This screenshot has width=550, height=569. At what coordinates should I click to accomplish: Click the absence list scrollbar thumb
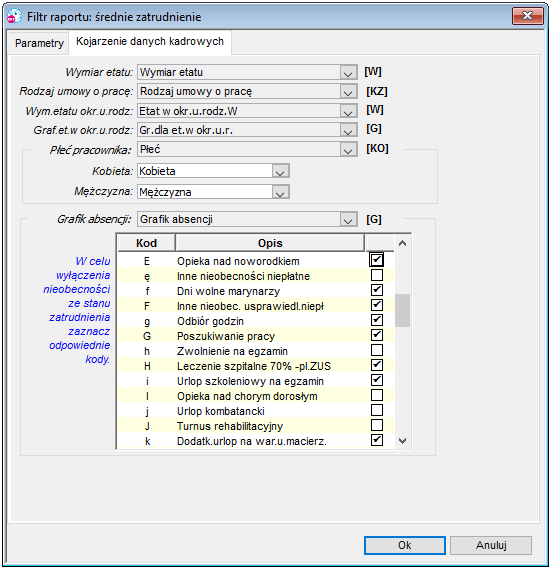pyautogui.click(x=402, y=310)
